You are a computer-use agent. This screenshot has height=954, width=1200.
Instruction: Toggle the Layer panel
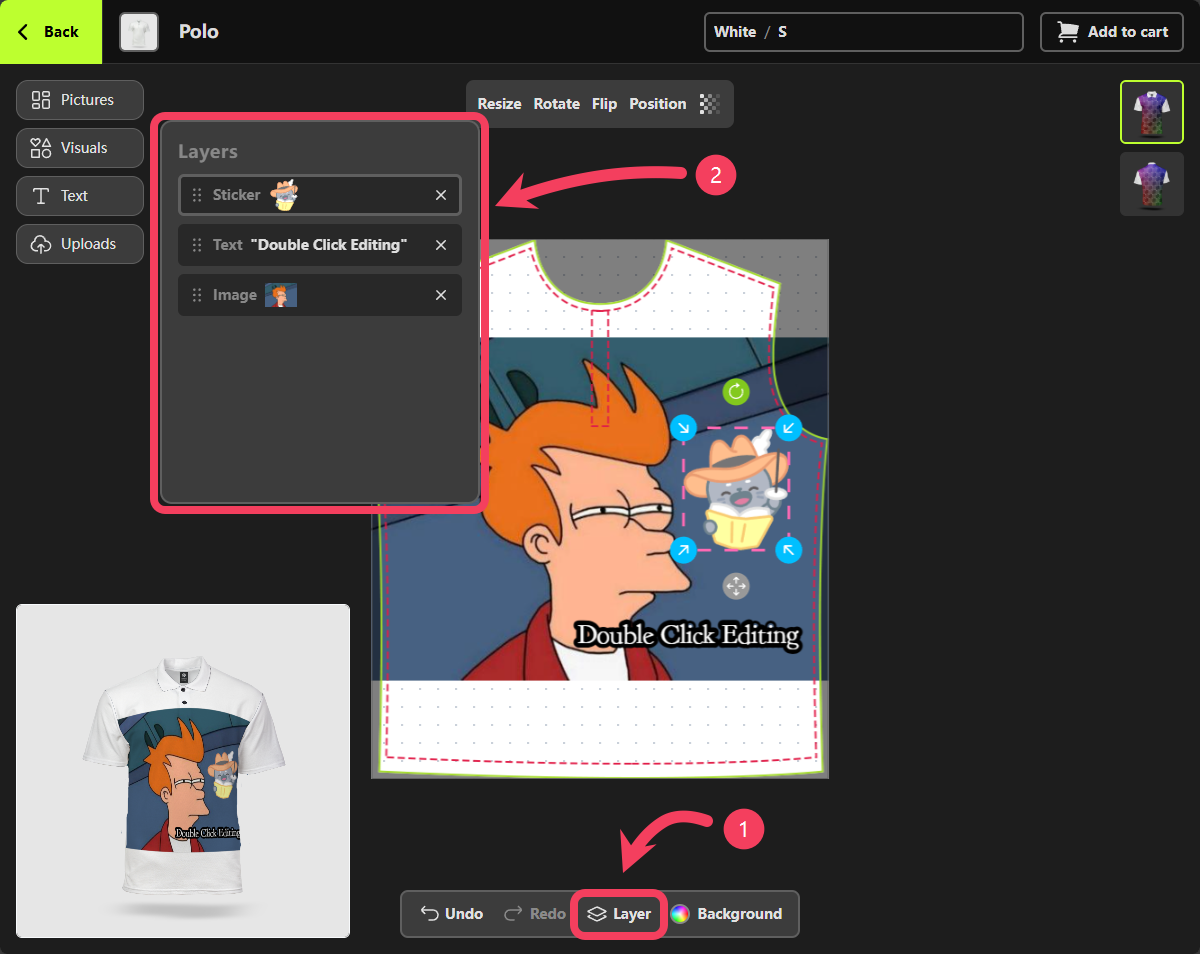tap(619, 914)
